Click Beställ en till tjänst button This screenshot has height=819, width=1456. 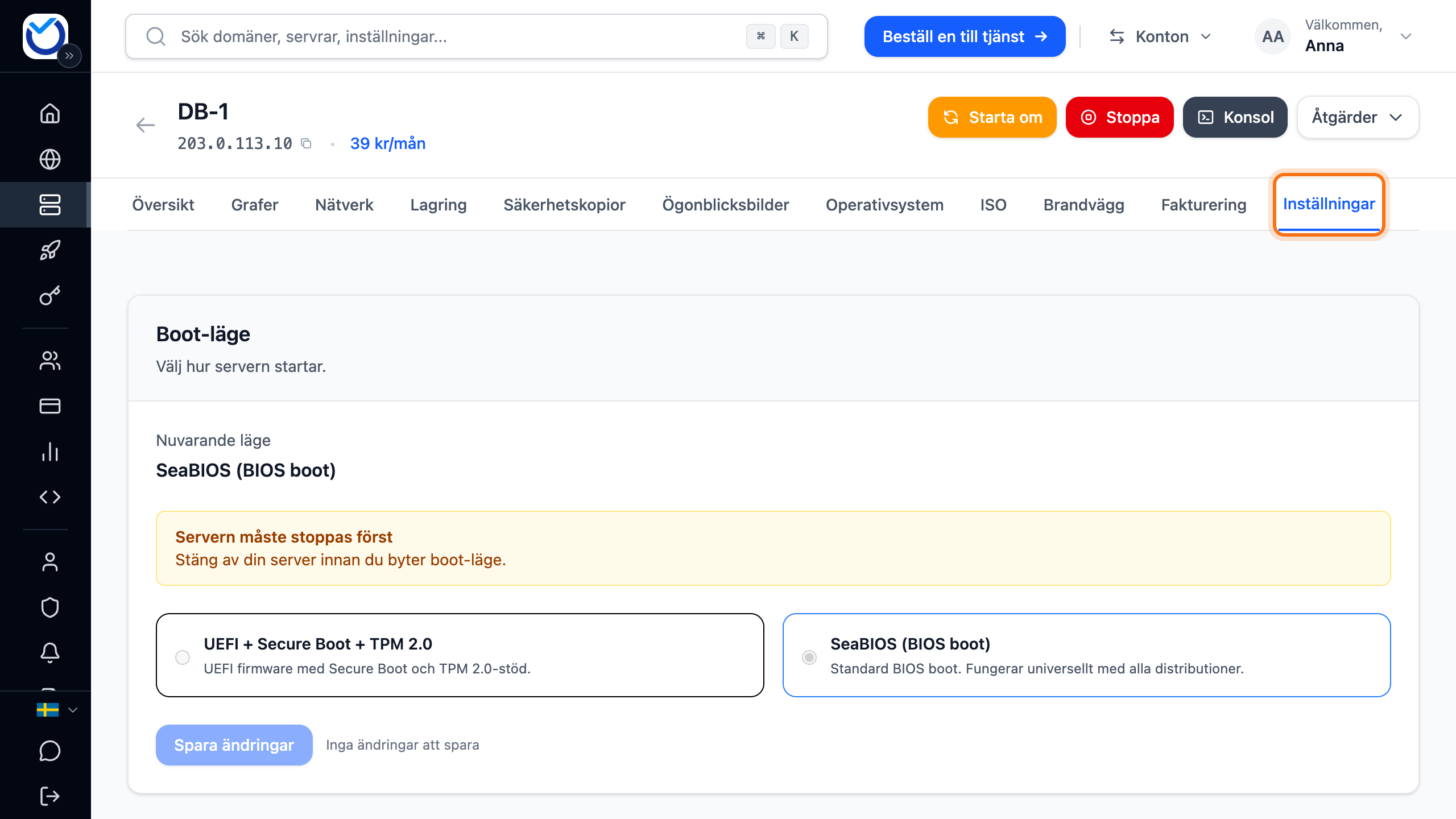pyautogui.click(x=965, y=36)
